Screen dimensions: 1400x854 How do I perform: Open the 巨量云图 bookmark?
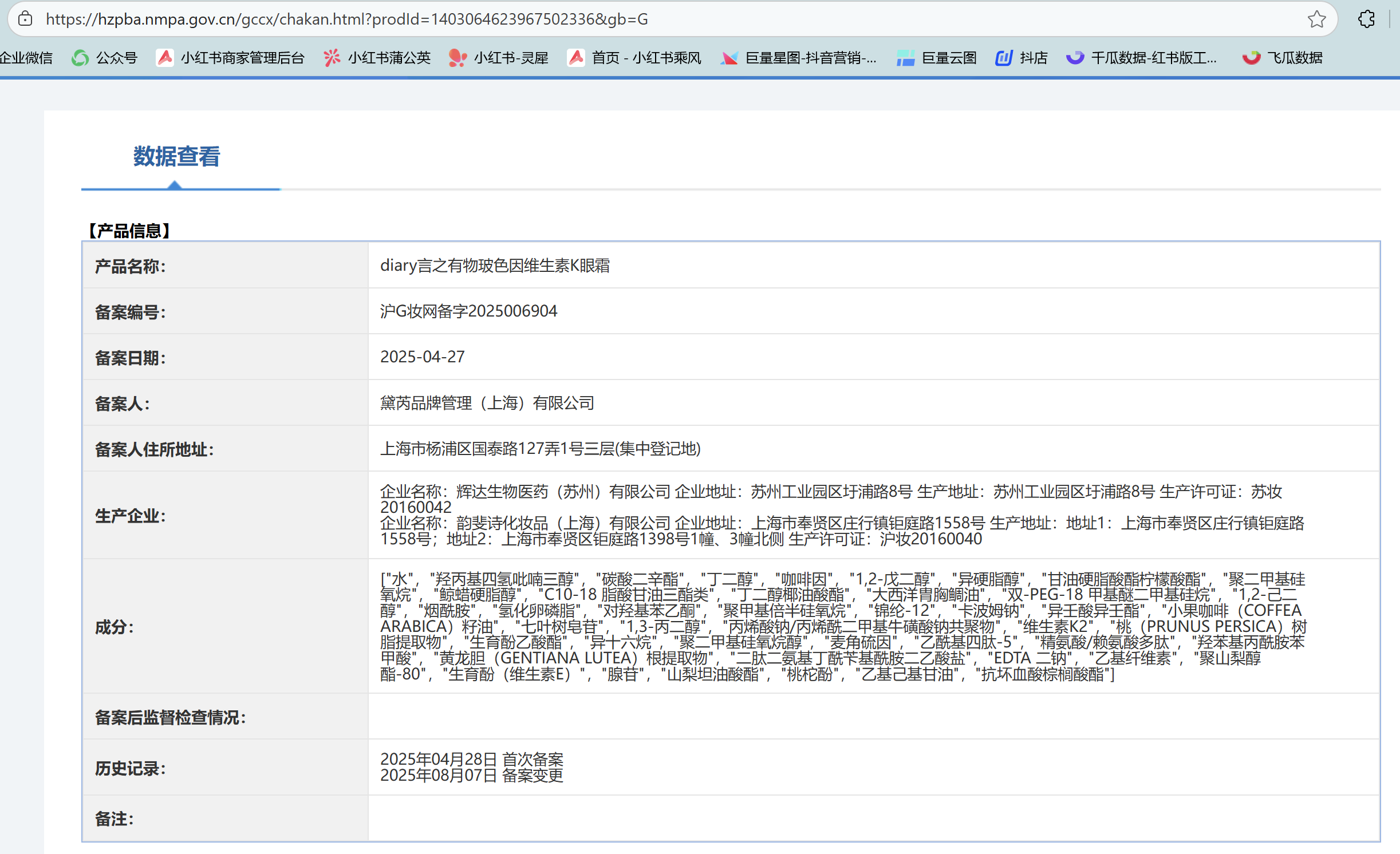937,58
